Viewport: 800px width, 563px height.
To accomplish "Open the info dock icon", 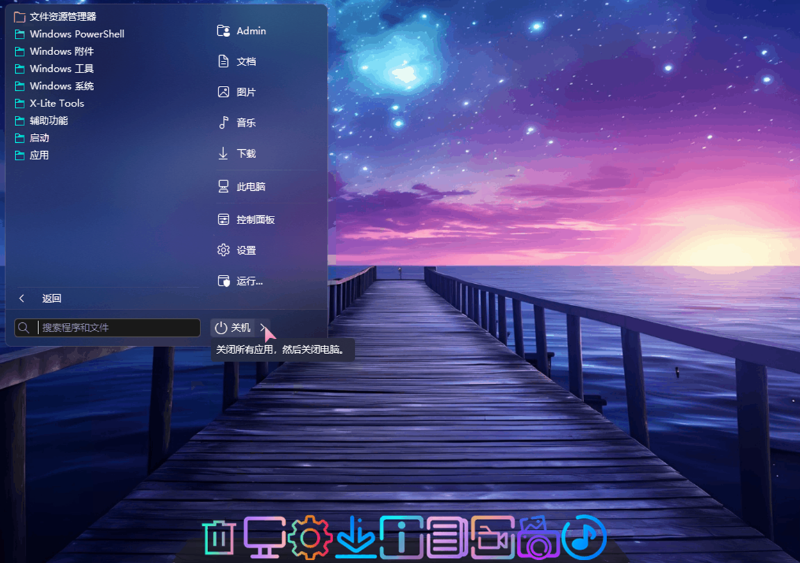I will tap(401, 537).
